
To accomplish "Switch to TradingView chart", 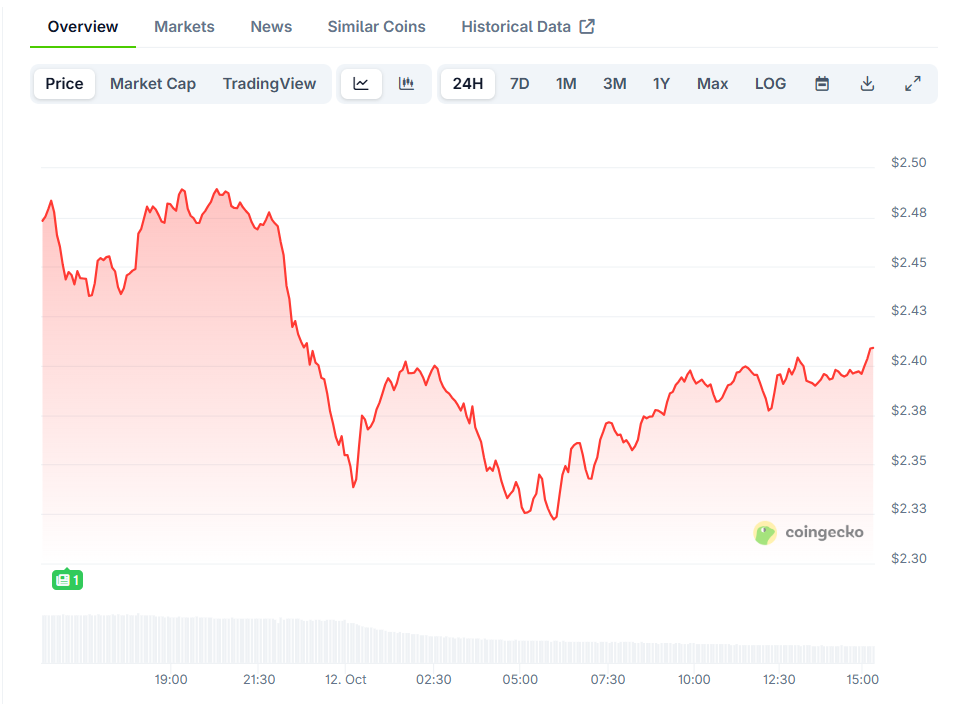I will coord(269,84).
